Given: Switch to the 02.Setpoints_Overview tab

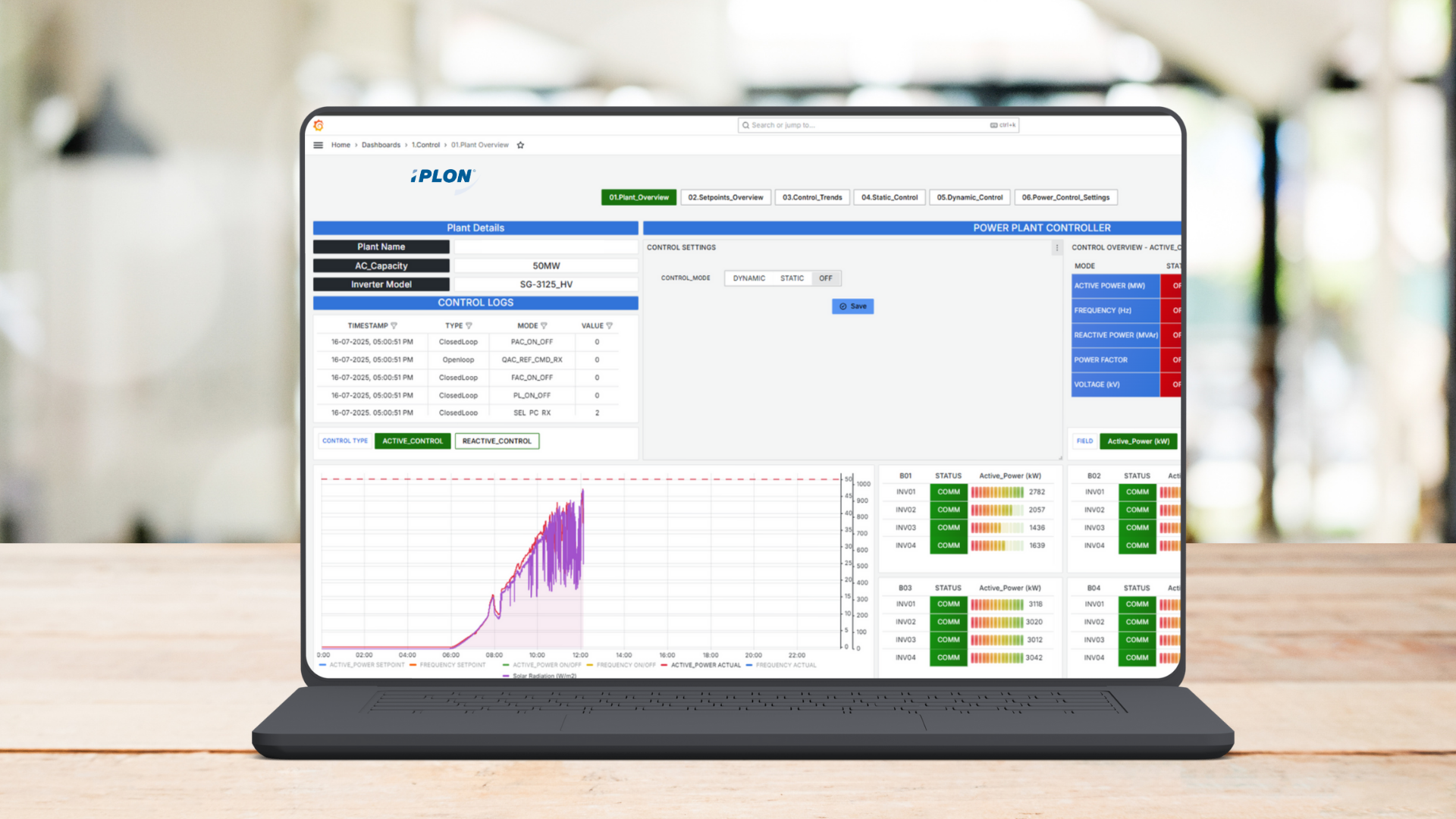Looking at the screenshot, I should 725,197.
